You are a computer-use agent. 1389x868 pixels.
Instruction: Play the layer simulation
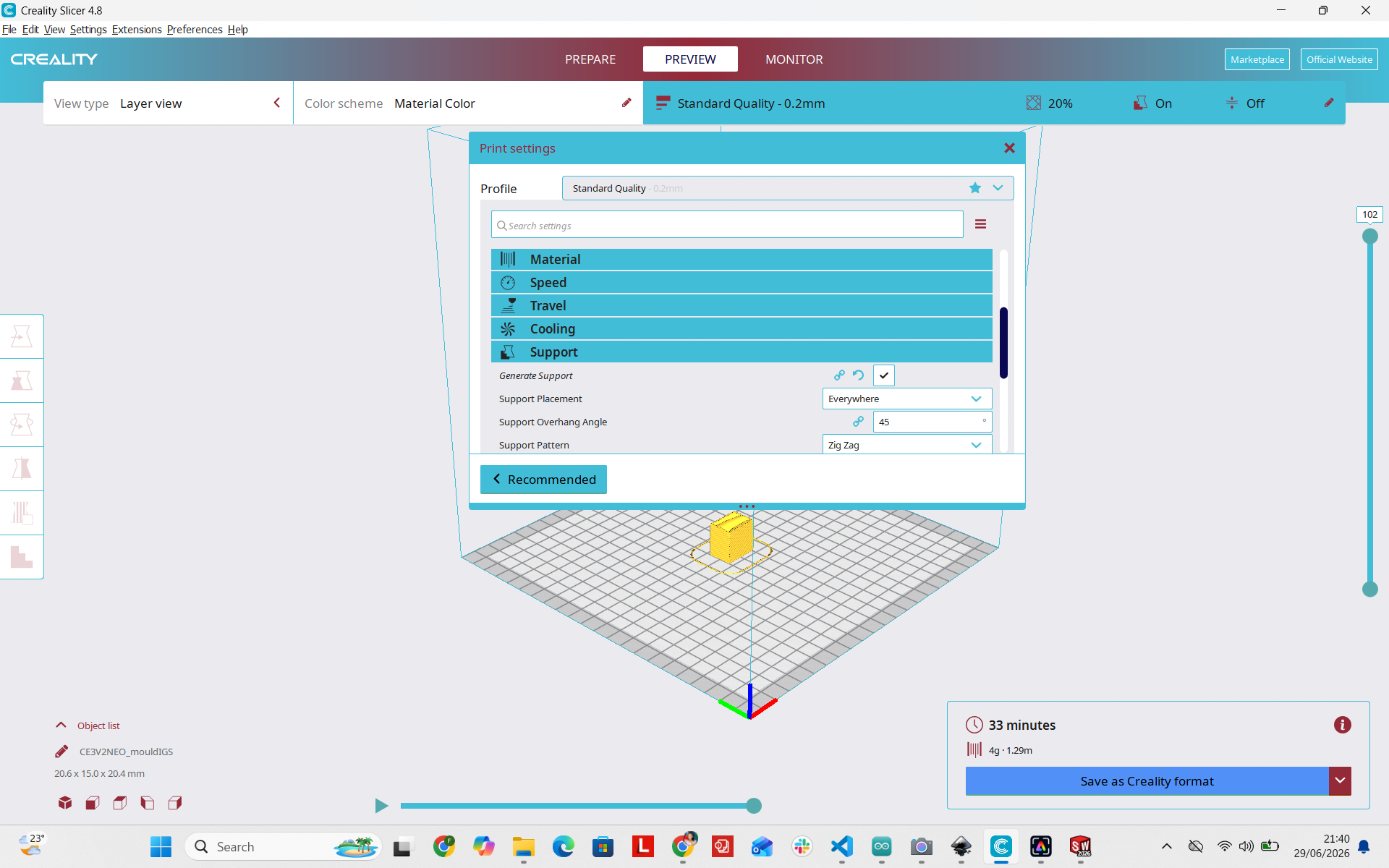pos(381,806)
